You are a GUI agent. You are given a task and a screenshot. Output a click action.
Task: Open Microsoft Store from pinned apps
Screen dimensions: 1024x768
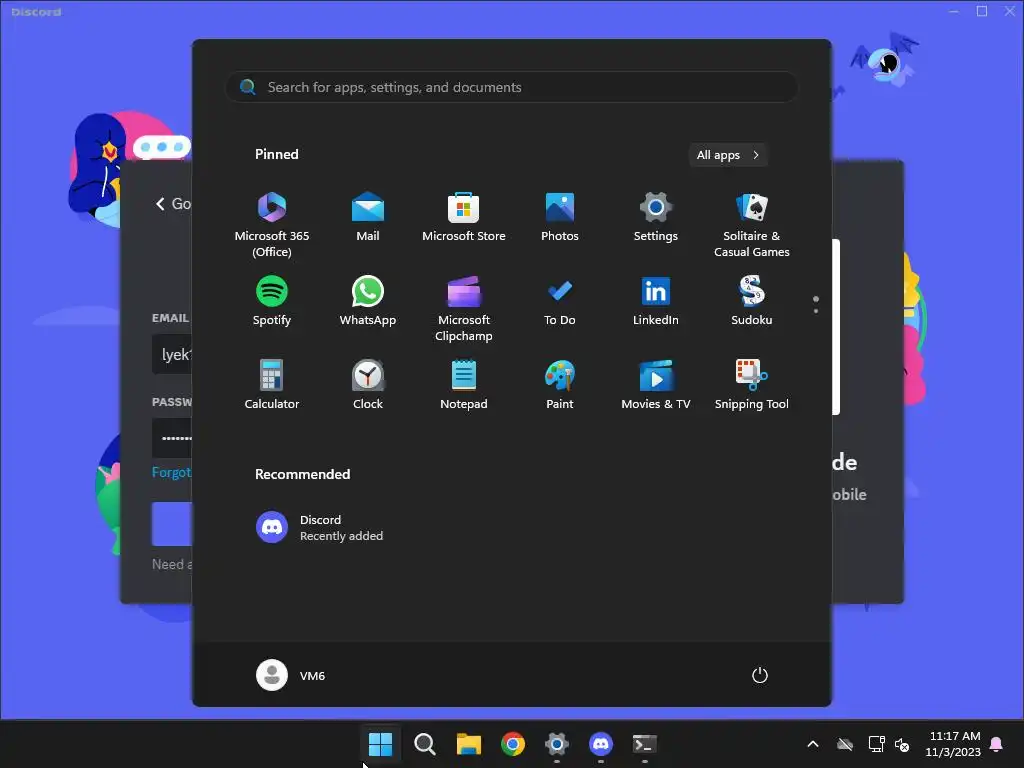point(464,217)
